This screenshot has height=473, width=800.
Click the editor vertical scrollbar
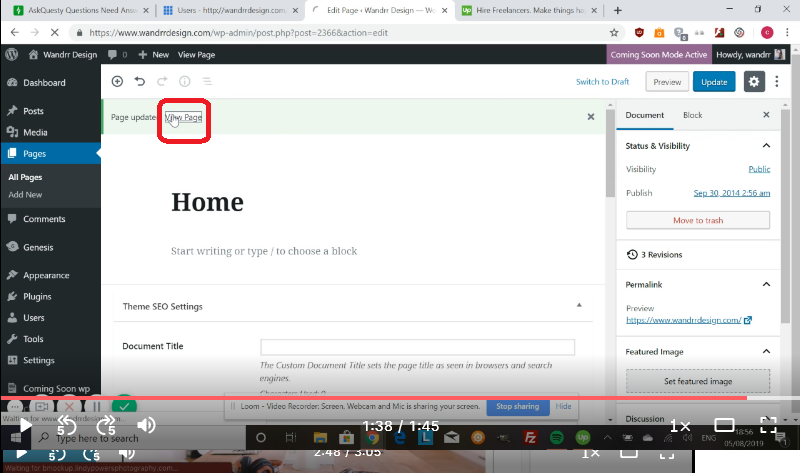(610, 153)
